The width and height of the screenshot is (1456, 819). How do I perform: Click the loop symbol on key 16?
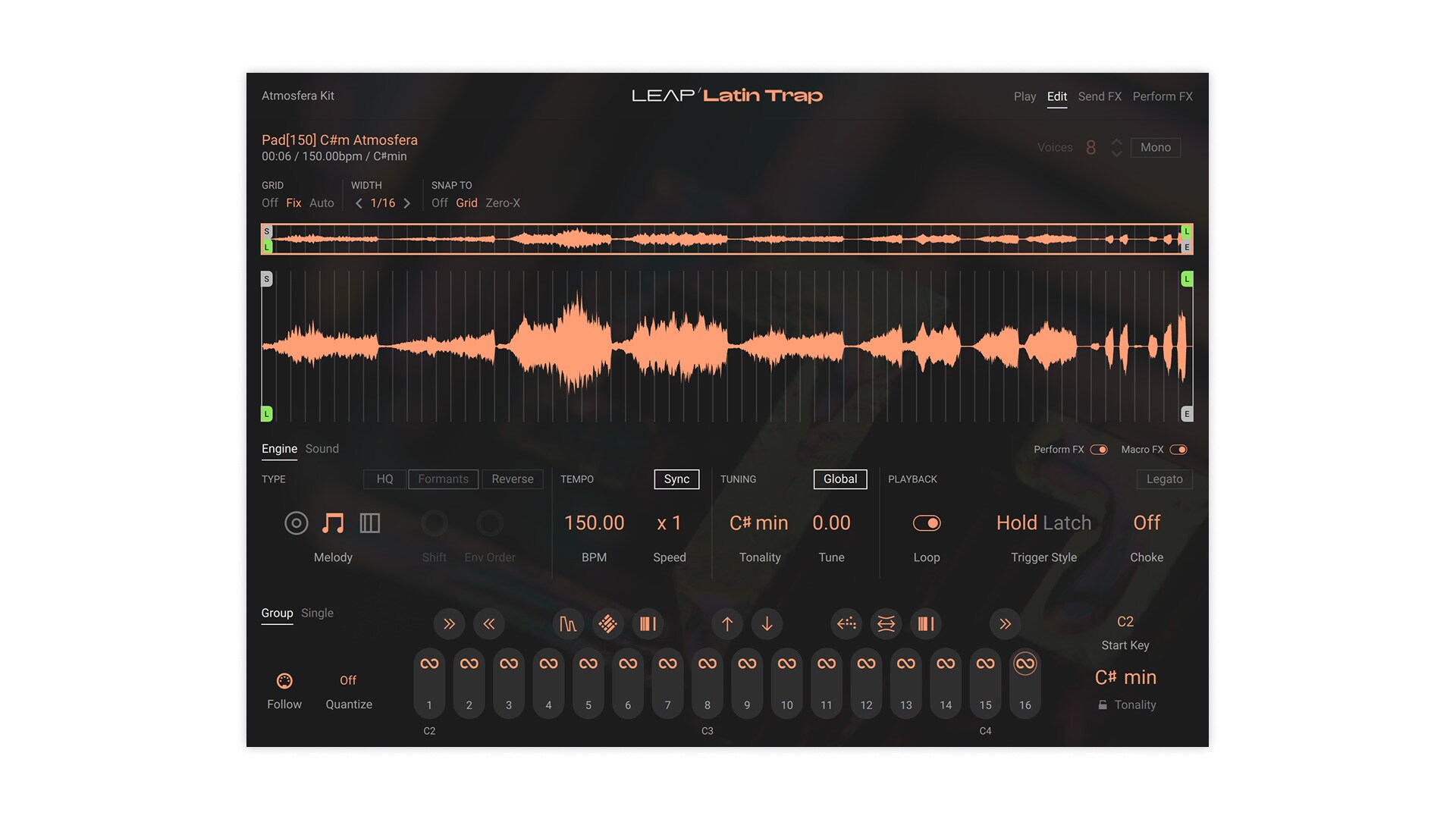pos(1025,664)
